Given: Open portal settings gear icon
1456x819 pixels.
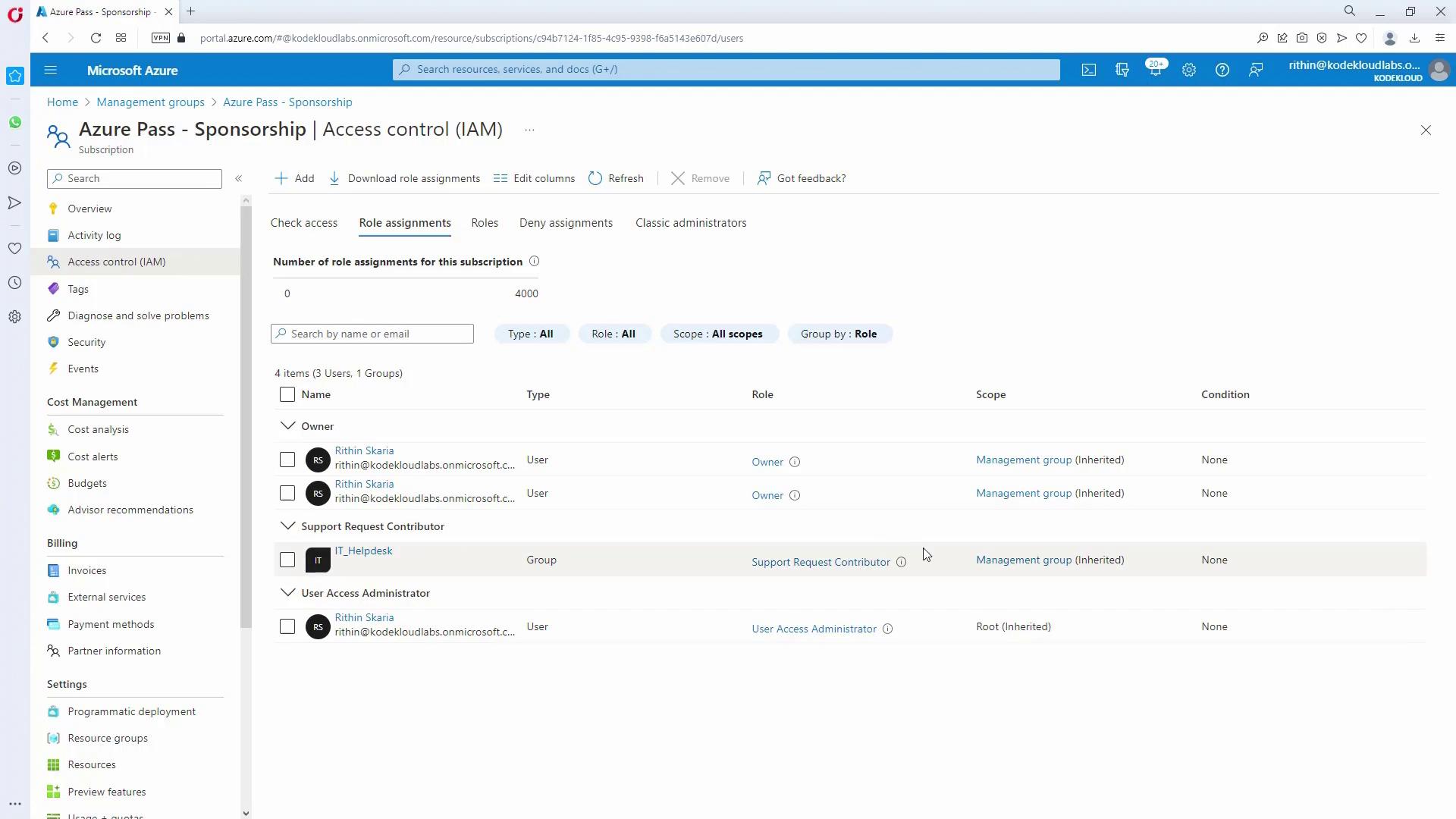Looking at the screenshot, I should pyautogui.click(x=1188, y=70).
